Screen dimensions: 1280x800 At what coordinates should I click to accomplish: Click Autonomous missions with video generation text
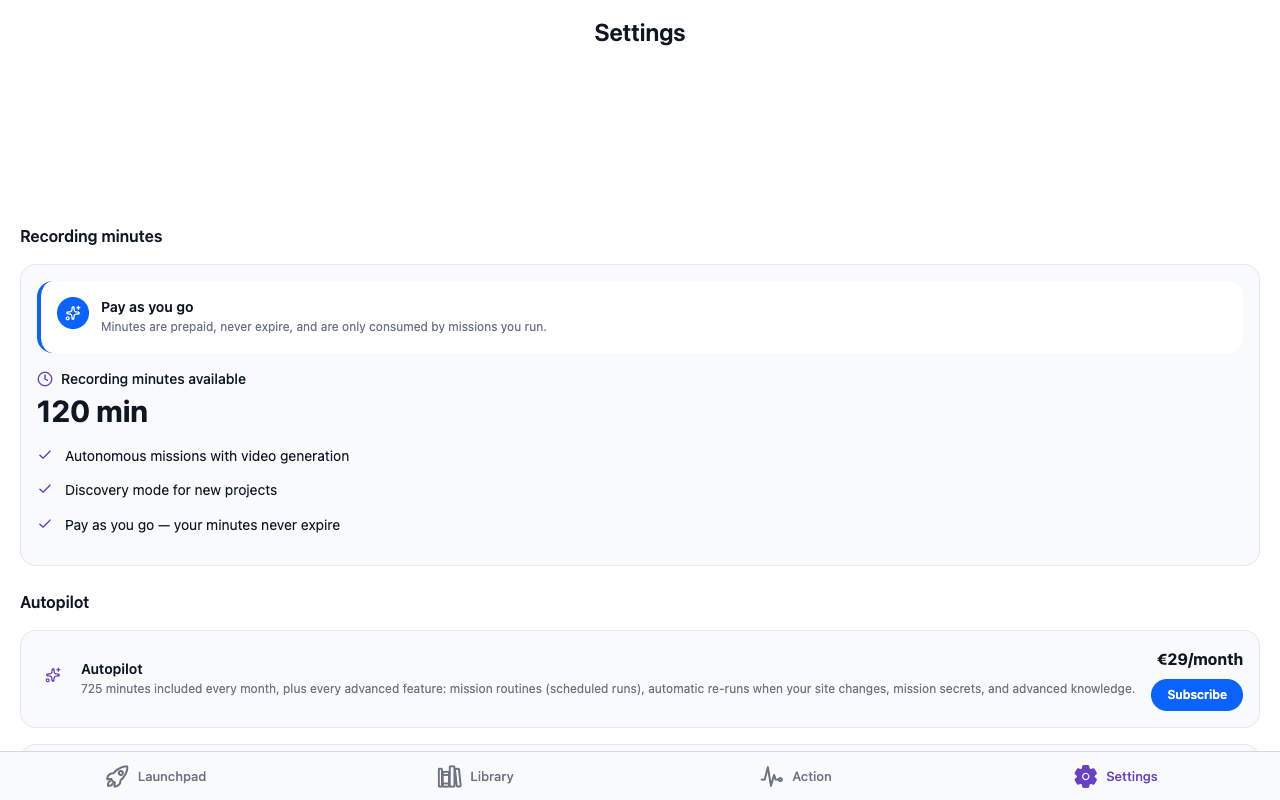point(207,456)
